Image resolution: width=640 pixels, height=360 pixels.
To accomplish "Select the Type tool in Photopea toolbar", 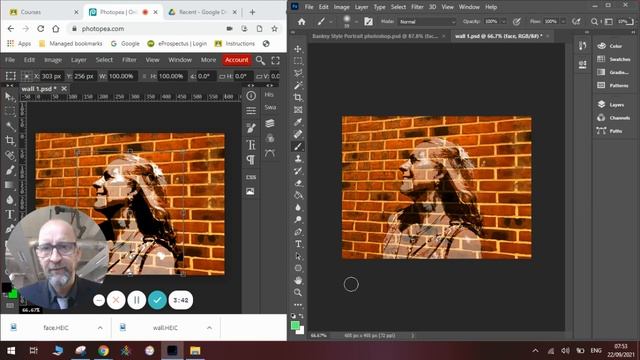I will point(10,214).
